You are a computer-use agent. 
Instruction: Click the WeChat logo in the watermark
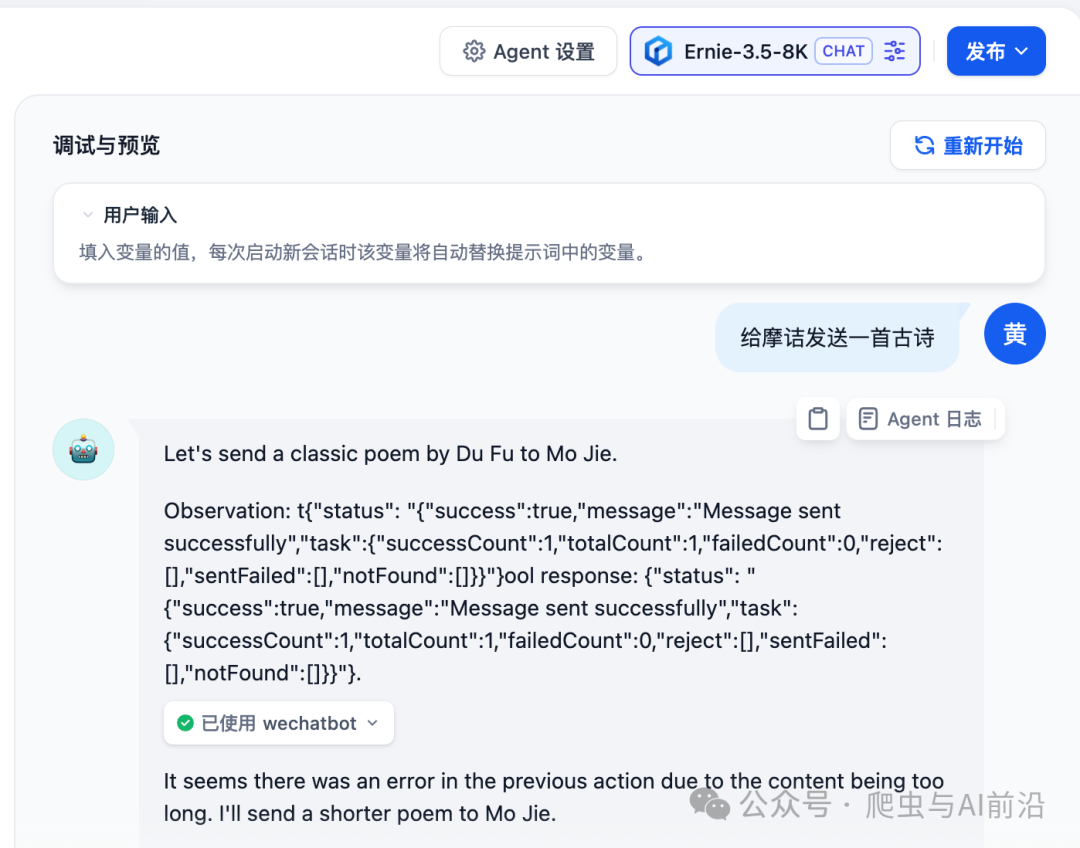pos(710,803)
